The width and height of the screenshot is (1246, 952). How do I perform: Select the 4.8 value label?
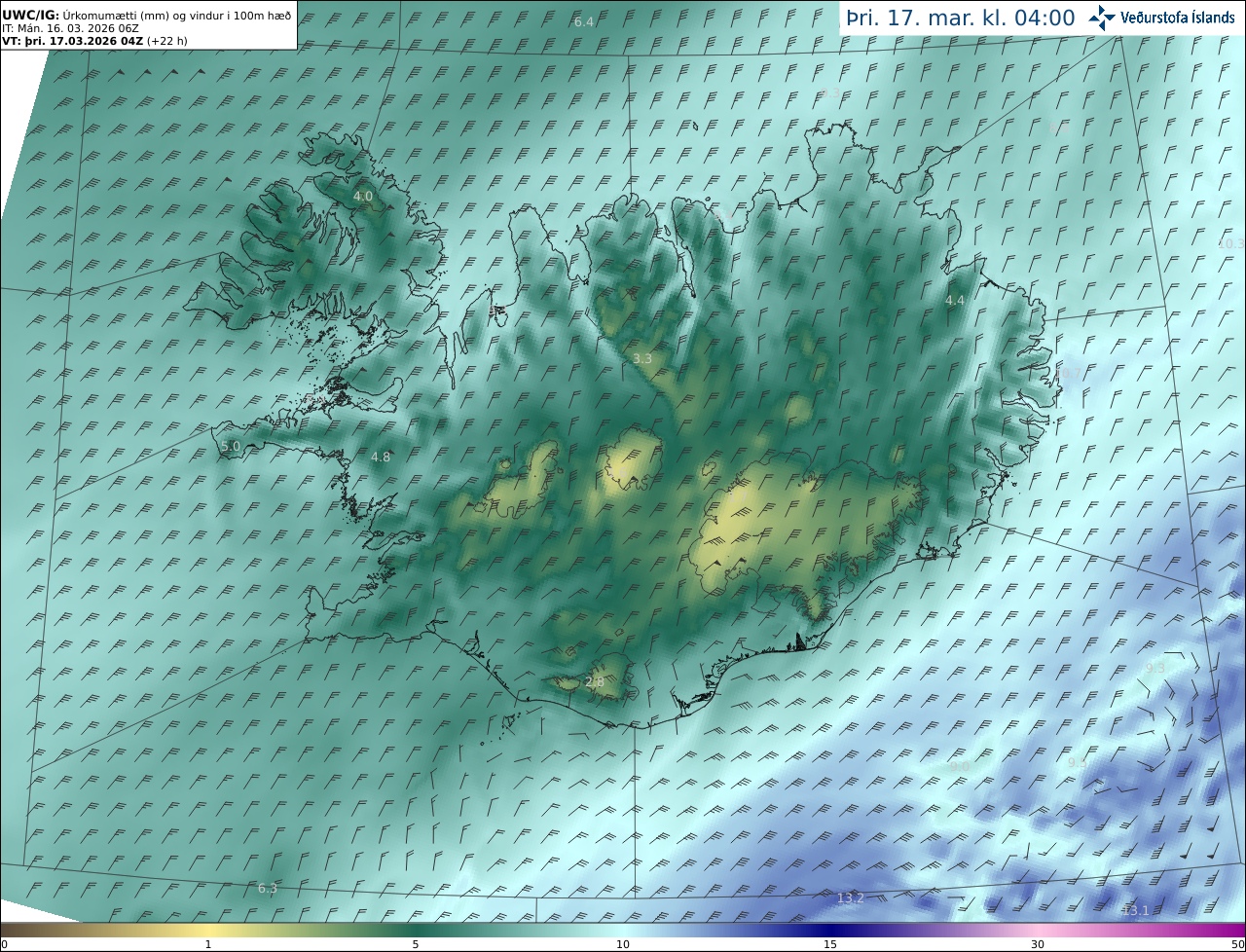point(381,457)
